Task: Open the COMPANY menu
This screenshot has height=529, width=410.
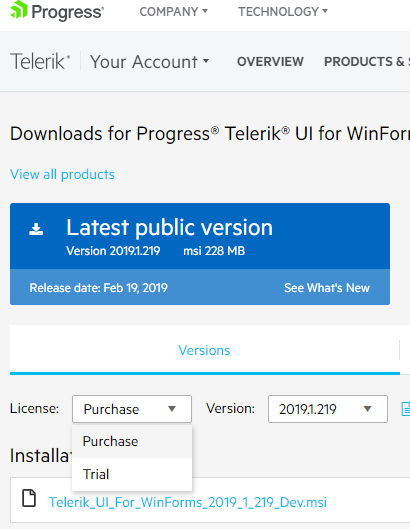Action: click(x=173, y=12)
